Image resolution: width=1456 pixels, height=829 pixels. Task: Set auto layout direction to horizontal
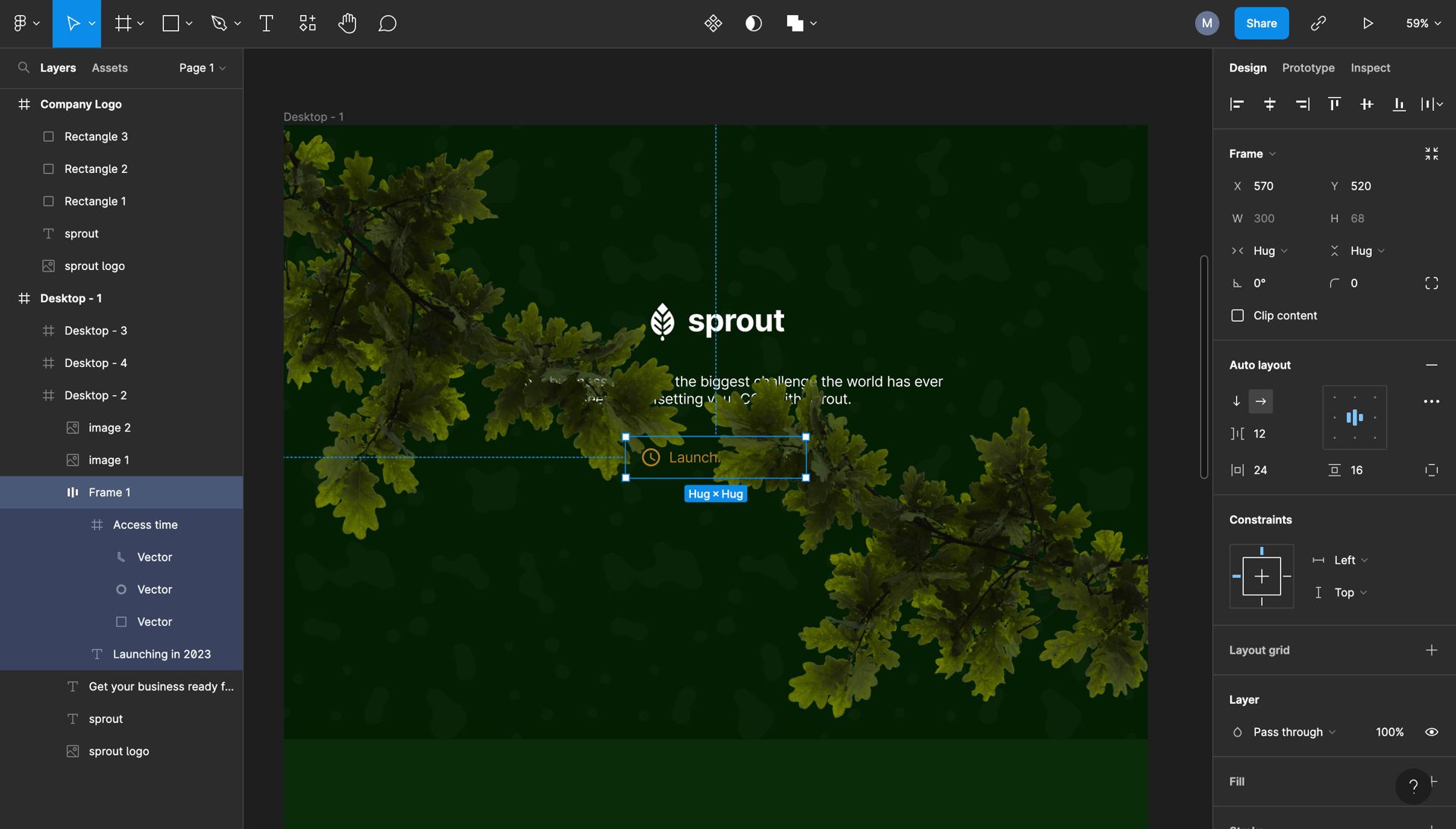click(1260, 401)
